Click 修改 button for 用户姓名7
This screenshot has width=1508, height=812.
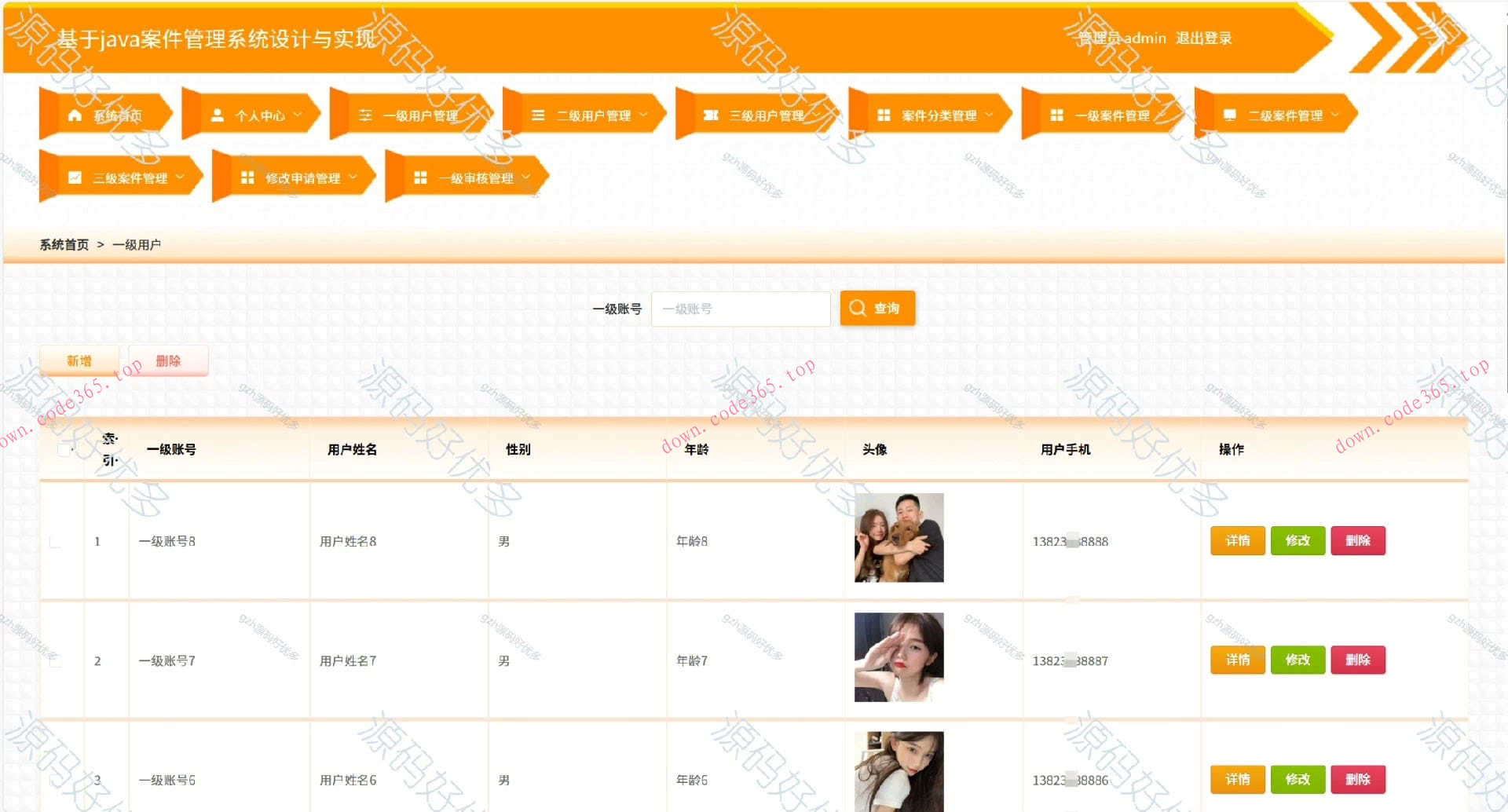(1298, 660)
